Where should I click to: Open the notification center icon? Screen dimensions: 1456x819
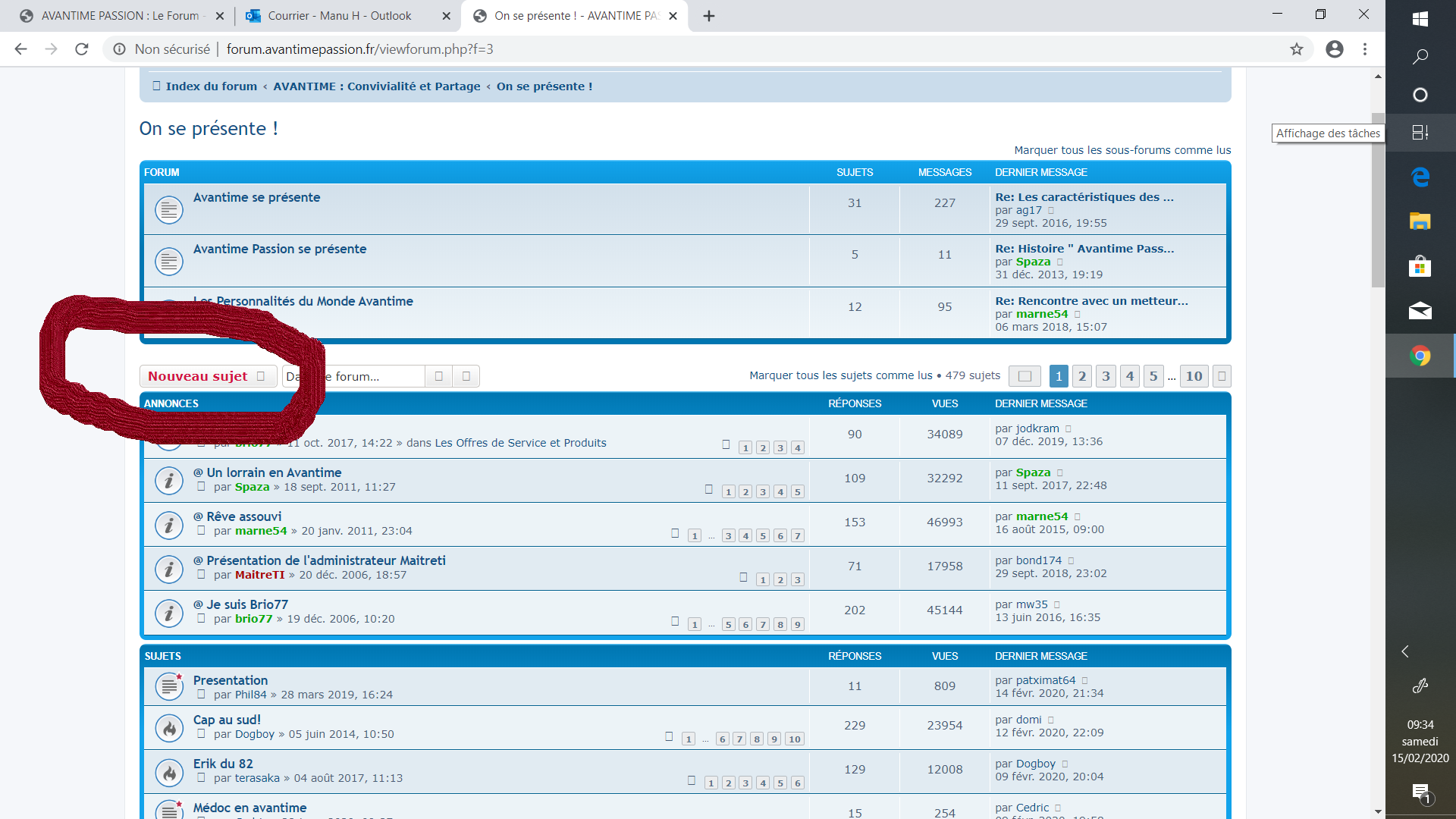coord(1420,792)
